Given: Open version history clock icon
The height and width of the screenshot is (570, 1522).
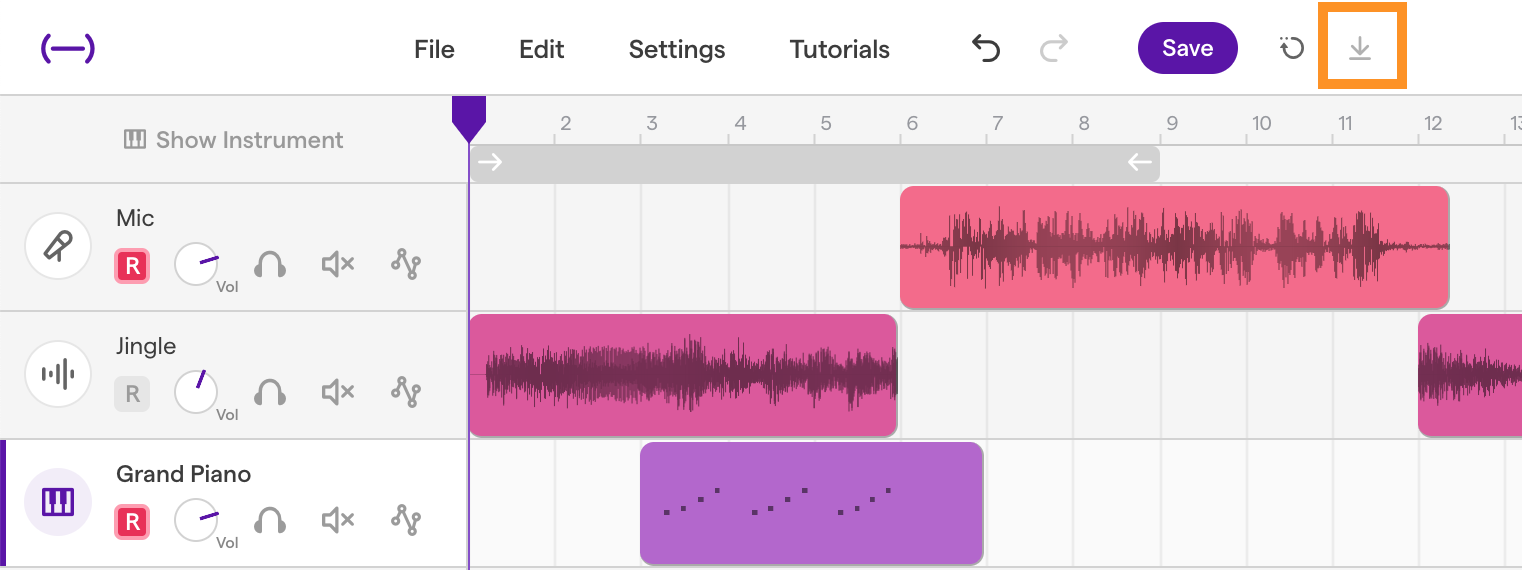Looking at the screenshot, I should tap(1292, 48).
